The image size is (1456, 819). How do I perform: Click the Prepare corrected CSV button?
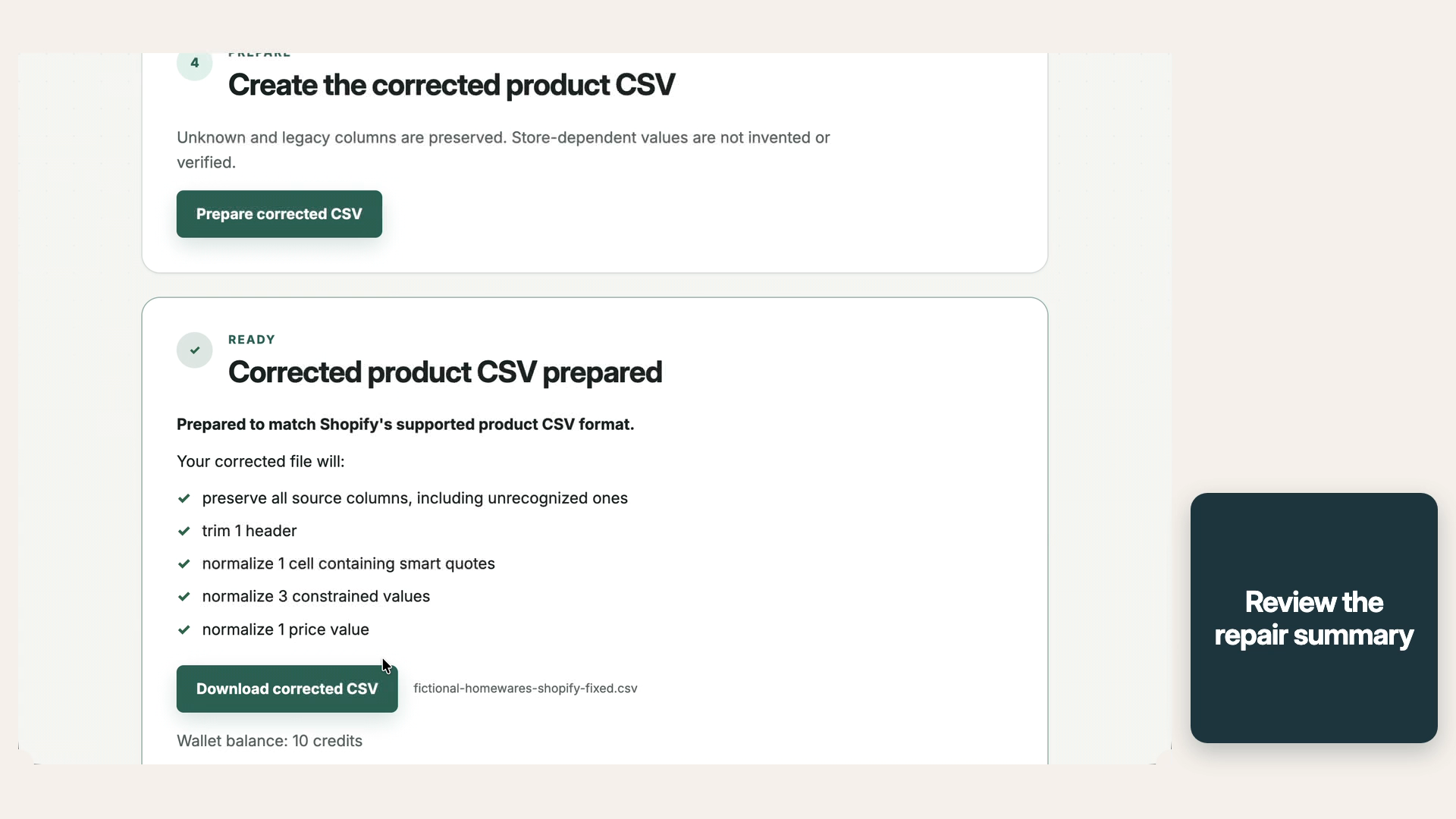click(279, 214)
